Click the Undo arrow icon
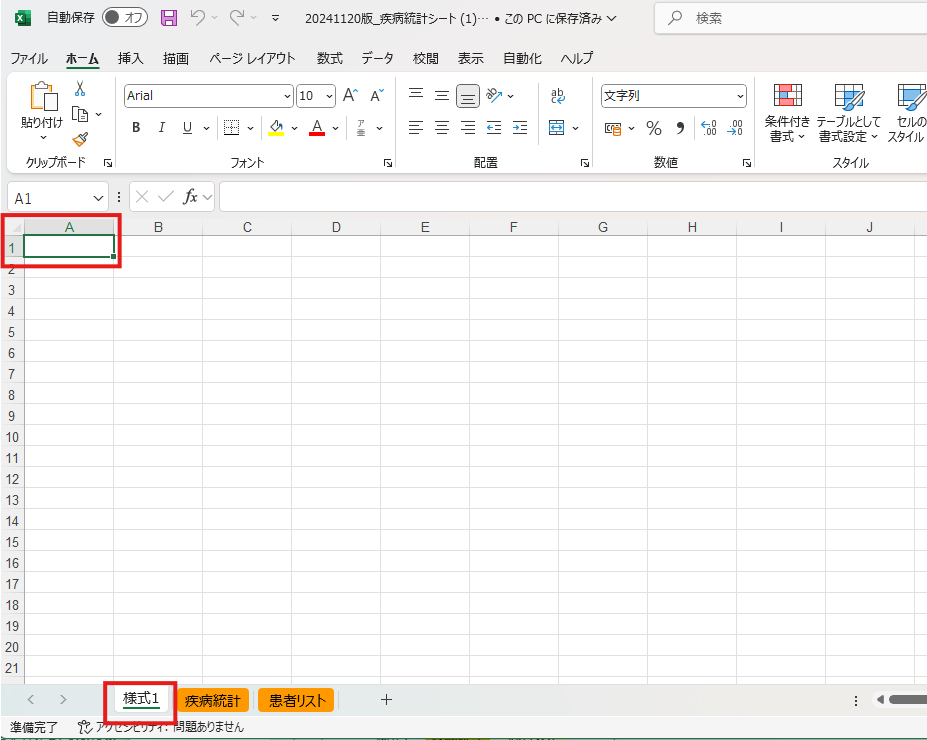The image size is (927, 740). click(197, 18)
